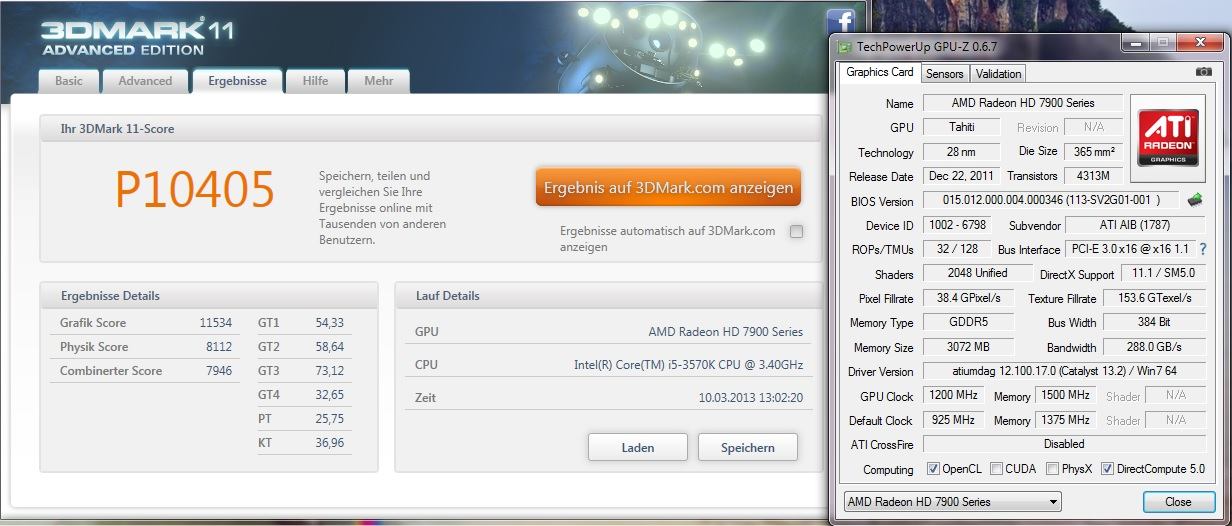The width and height of the screenshot is (1232, 526).
Task: Open the Hilfe tab
Action: coord(315,81)
